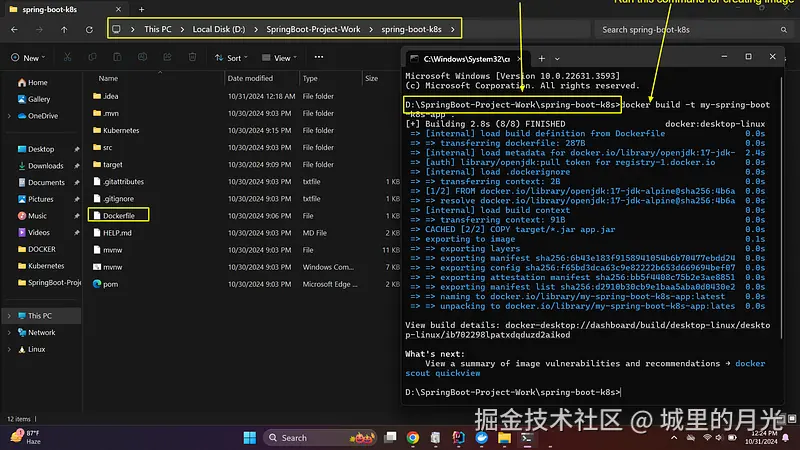The width and height of the screenshot is (800, 450).
Task: Expand the Linux tree node
Action: tap(9, 349)
